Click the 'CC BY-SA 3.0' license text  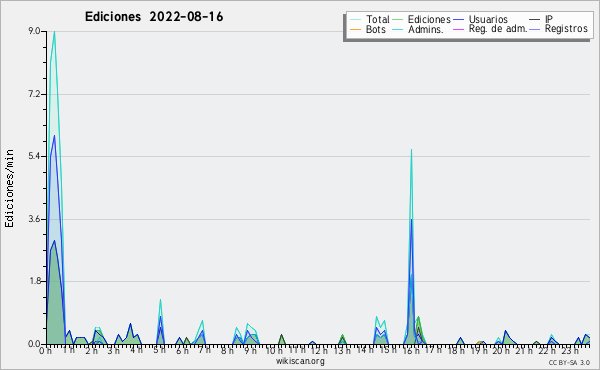569,362
